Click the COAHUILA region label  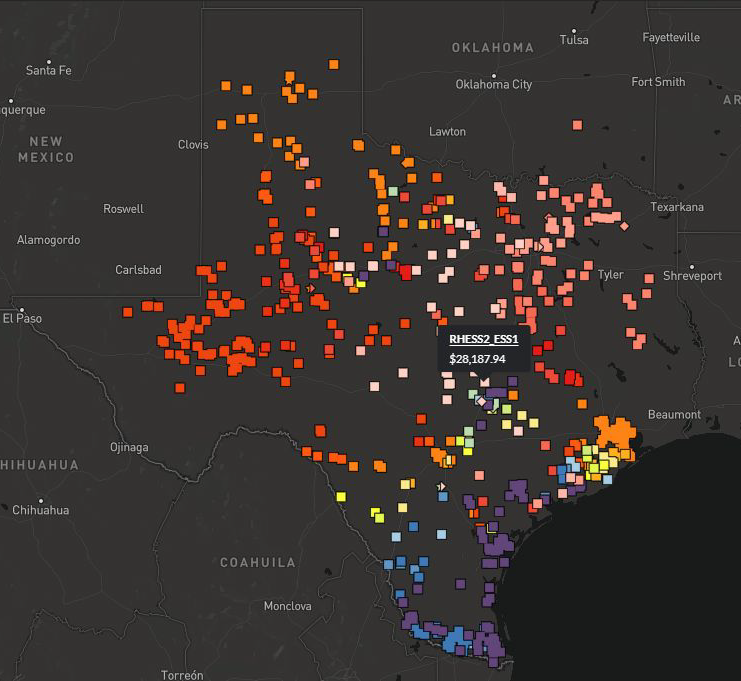coord(257,563)
